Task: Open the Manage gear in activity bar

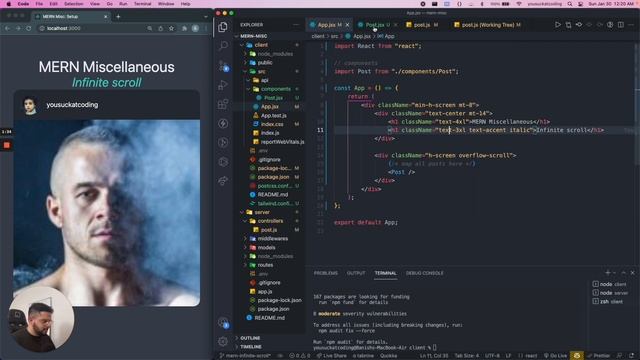Action: pos(223,341)
